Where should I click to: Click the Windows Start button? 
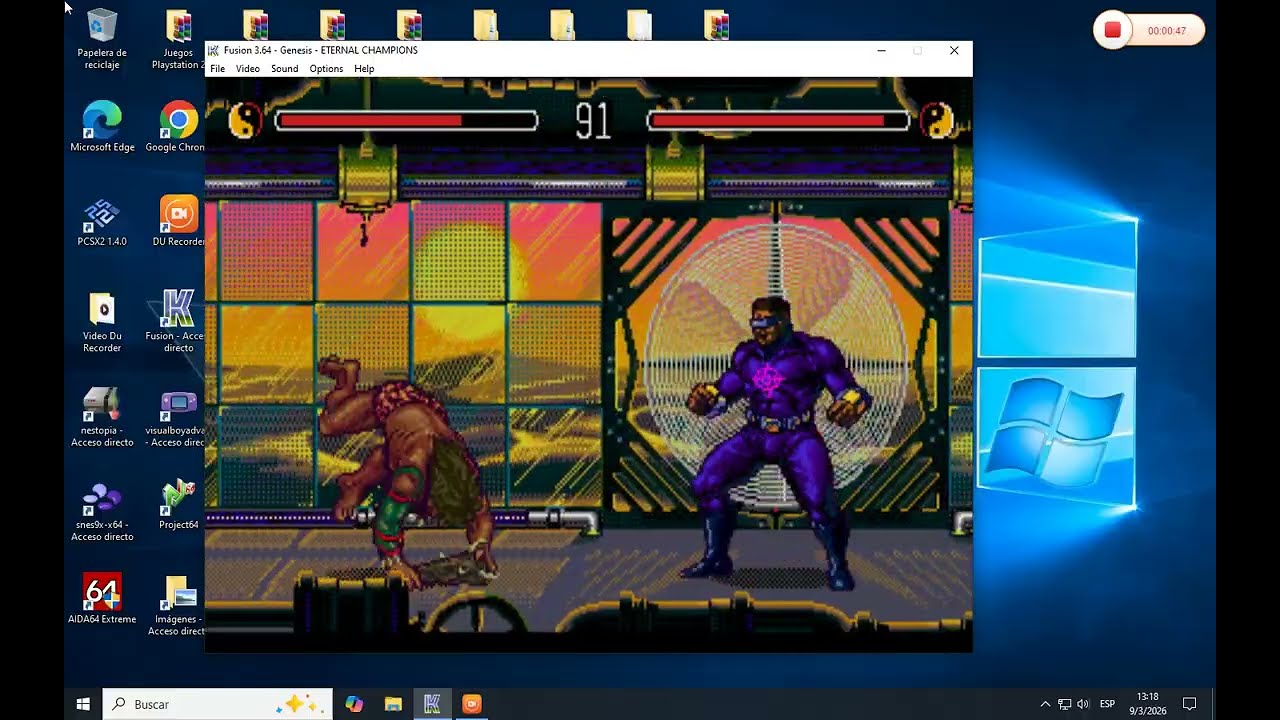point(83,704)
